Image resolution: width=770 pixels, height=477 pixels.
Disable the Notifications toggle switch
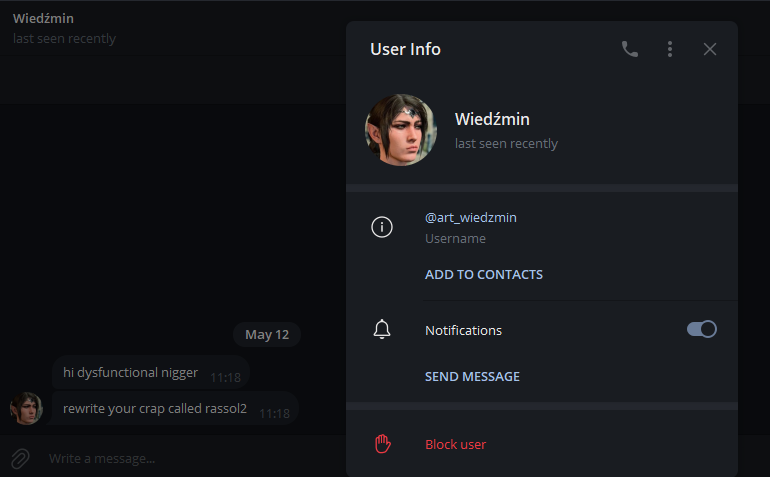click(x=702, y=329)
